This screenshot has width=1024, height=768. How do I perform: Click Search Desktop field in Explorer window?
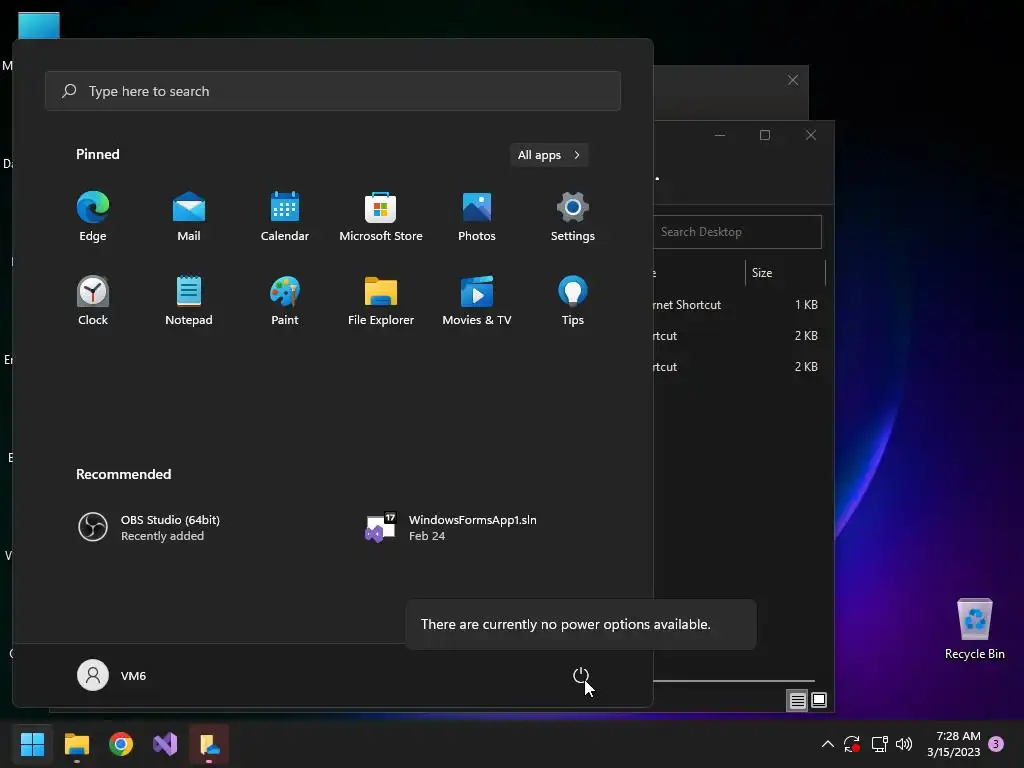(737, 232)
